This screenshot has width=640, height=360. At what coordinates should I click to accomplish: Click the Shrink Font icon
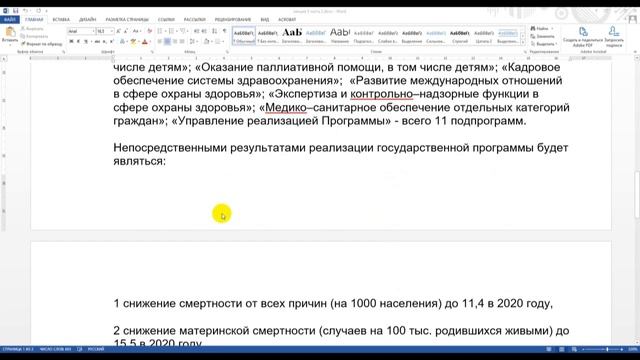pyautogui.click(x=126, y=31)
